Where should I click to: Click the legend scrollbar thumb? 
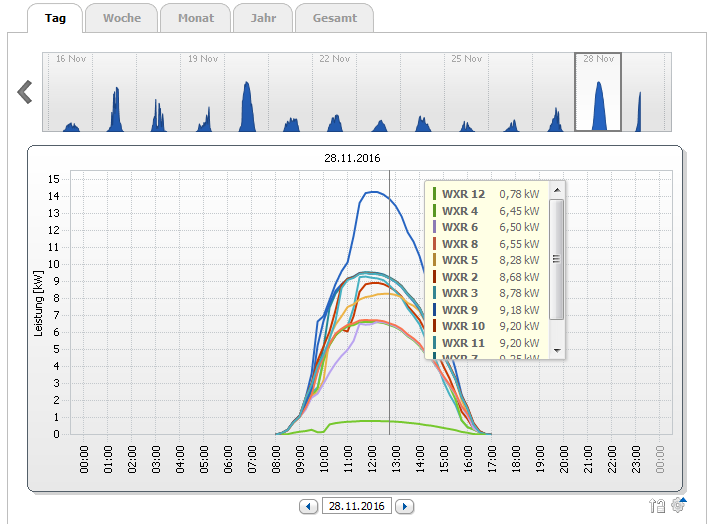point(556,259)
